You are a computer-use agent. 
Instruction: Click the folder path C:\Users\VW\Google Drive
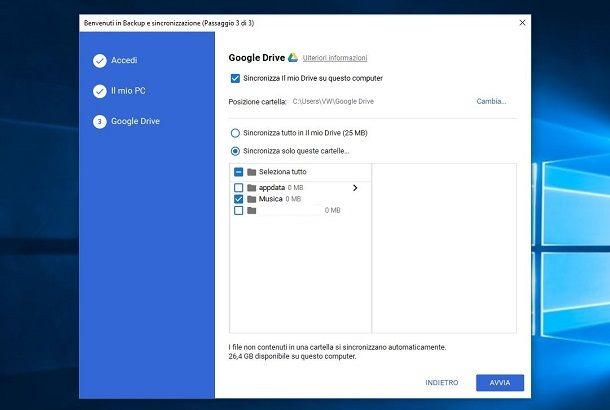pyautogui.click(x=333, y=102)
